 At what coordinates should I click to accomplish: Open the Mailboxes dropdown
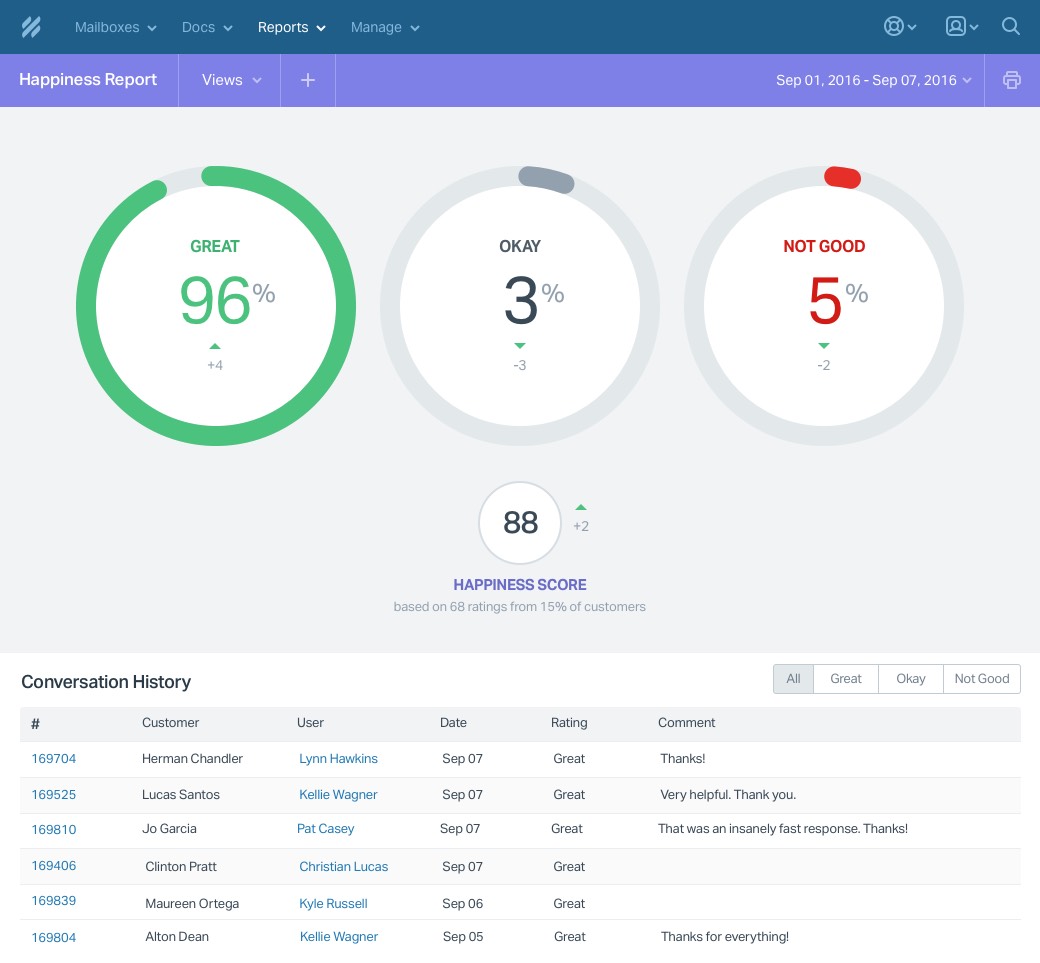[114, 27]
